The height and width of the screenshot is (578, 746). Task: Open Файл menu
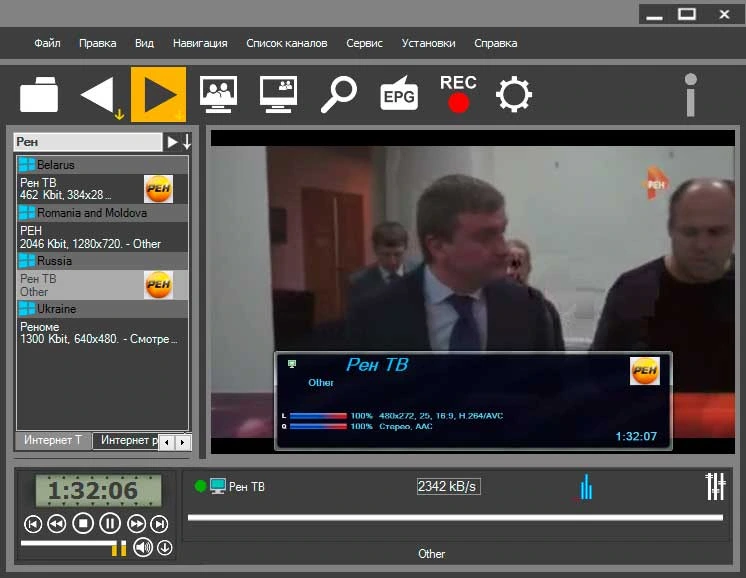(x=47, y=43)
